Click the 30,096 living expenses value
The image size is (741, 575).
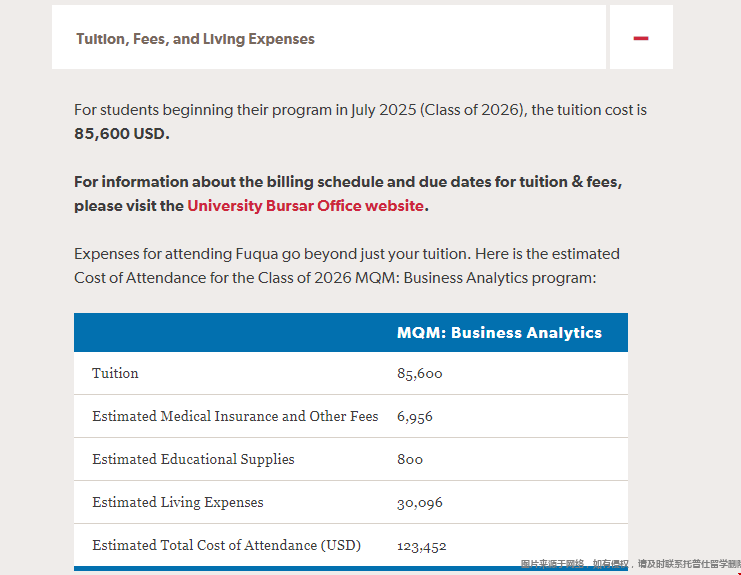(x=420, y=503)
